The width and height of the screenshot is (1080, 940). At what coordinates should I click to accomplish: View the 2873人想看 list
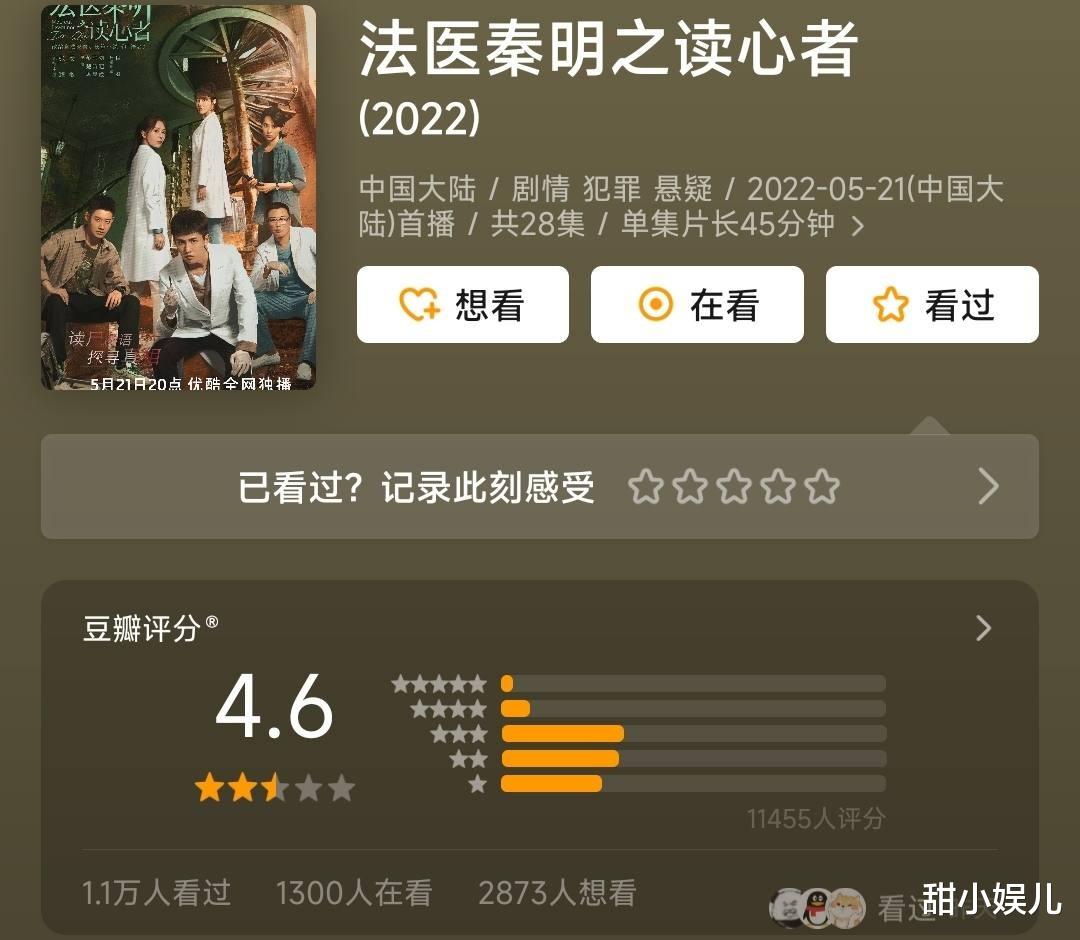[x=557, y=893]
